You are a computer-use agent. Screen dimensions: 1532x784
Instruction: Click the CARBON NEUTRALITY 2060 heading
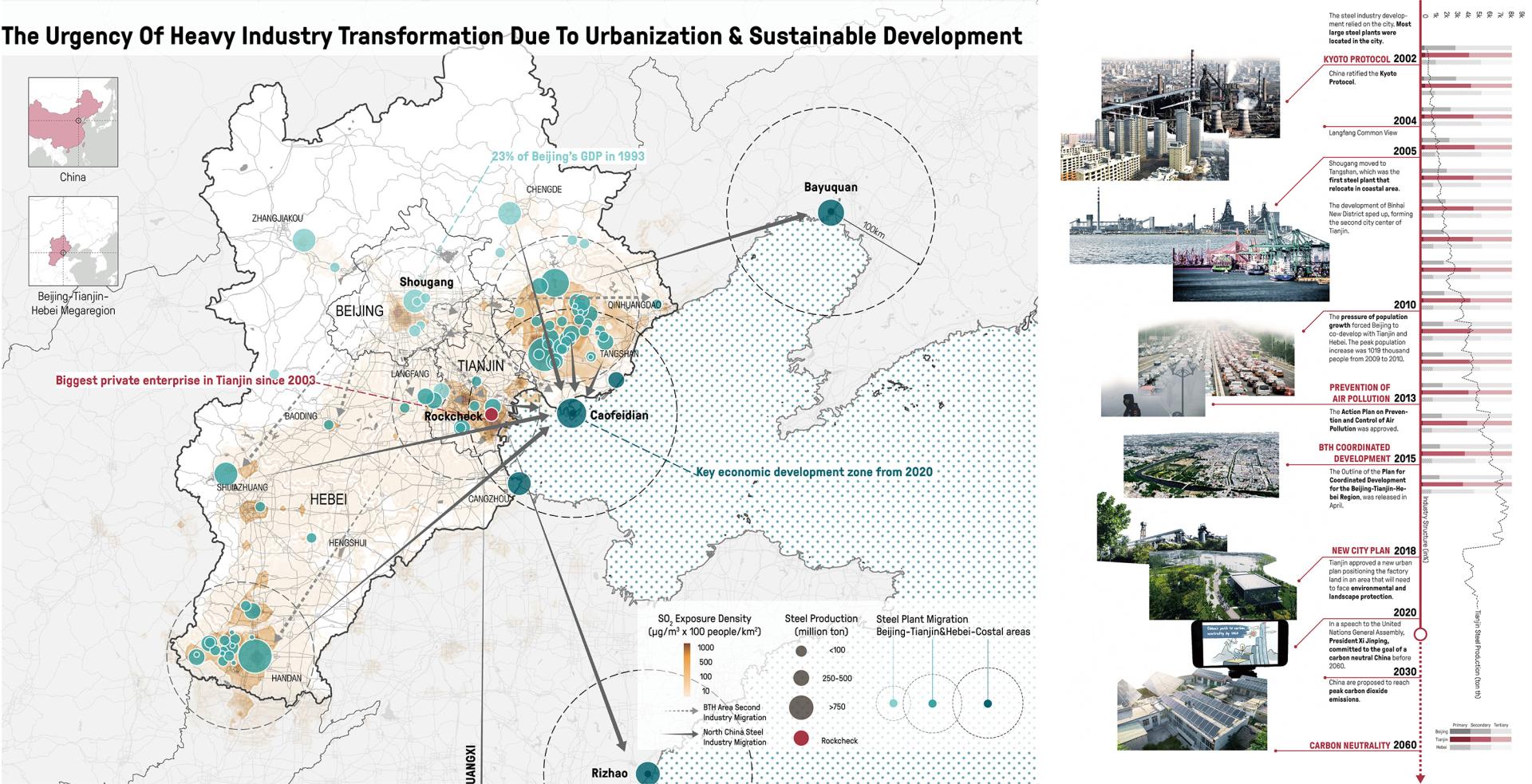(1363, 746)
